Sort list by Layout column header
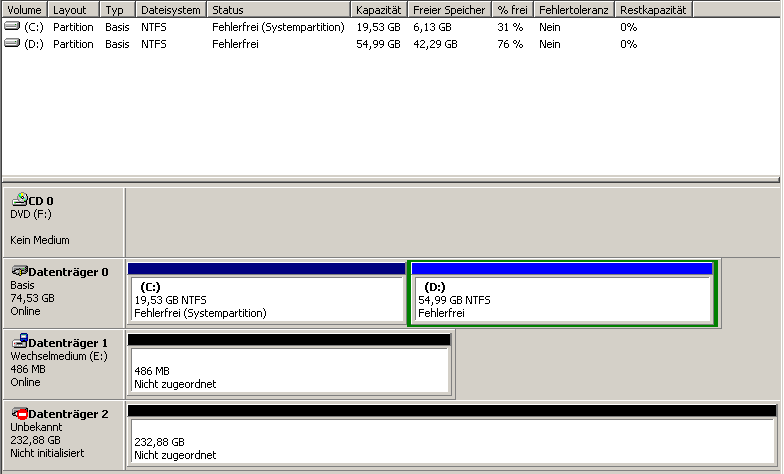Screen dimensions: 784x474 [x=74, y=10]
